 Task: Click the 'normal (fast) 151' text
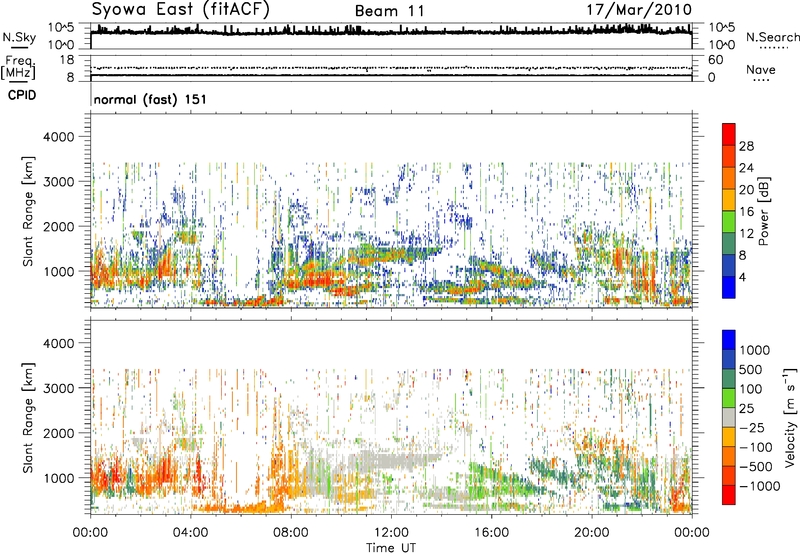150,99
